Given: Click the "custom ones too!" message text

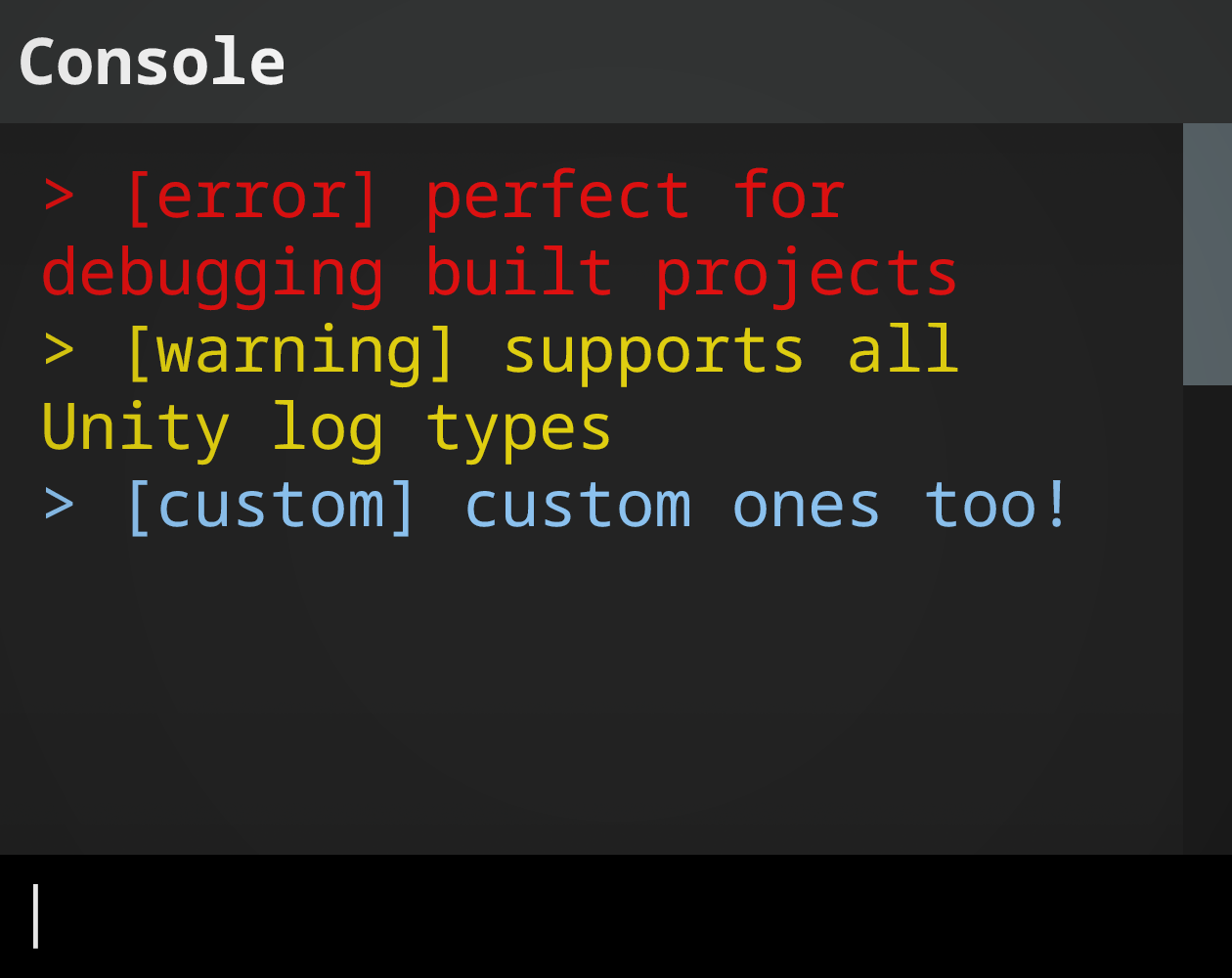Looking at the screenshot, I should [x=767, y=506].
